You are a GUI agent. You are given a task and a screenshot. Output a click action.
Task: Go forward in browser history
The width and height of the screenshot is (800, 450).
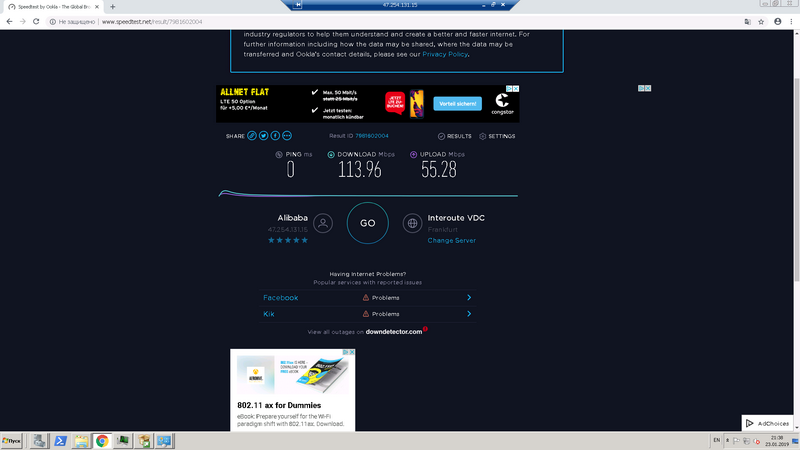tap(22, 21)
